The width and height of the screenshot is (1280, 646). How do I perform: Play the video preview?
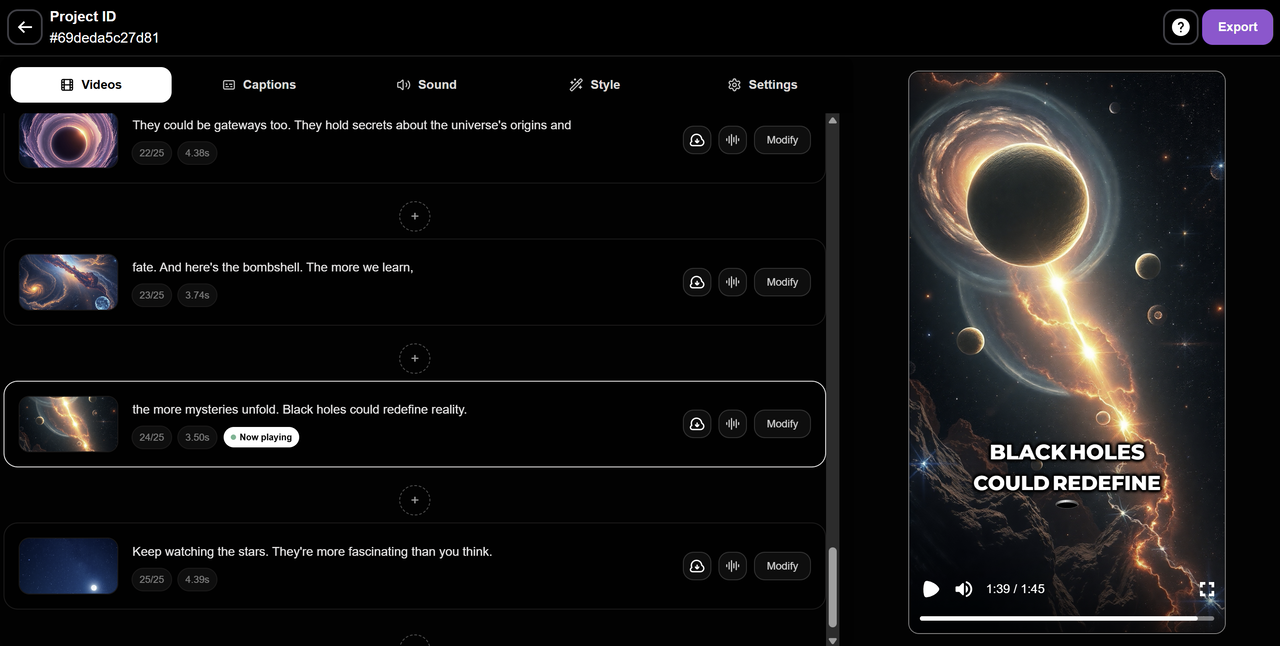930,589
